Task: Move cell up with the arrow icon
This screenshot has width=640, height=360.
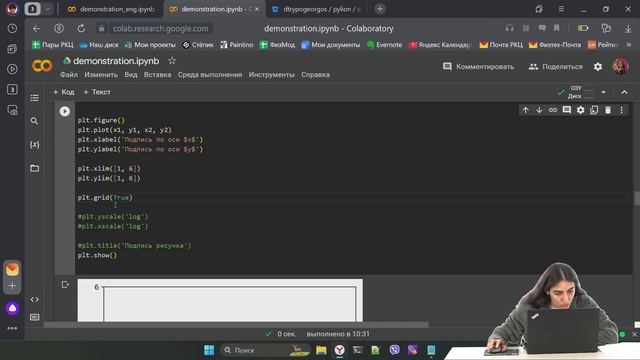Action: tap(525, 110)
